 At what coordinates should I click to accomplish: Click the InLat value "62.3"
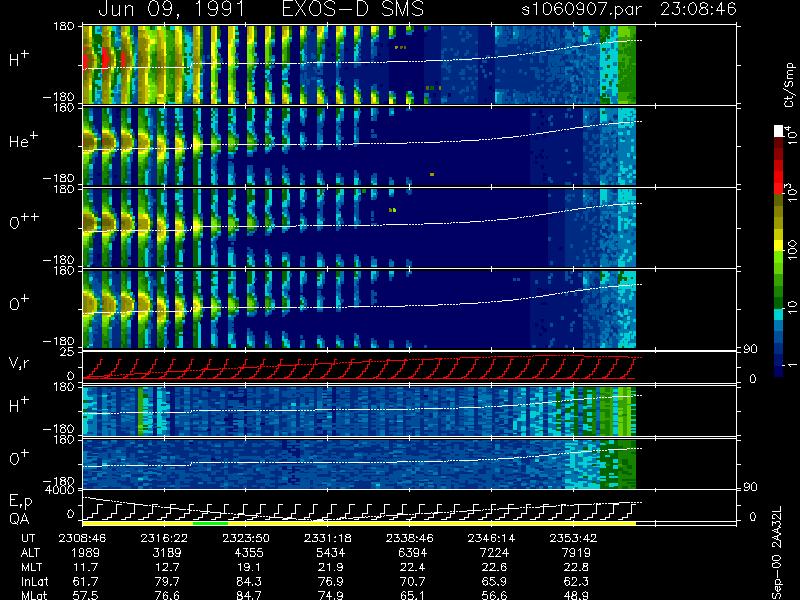[x=576, y=581]
